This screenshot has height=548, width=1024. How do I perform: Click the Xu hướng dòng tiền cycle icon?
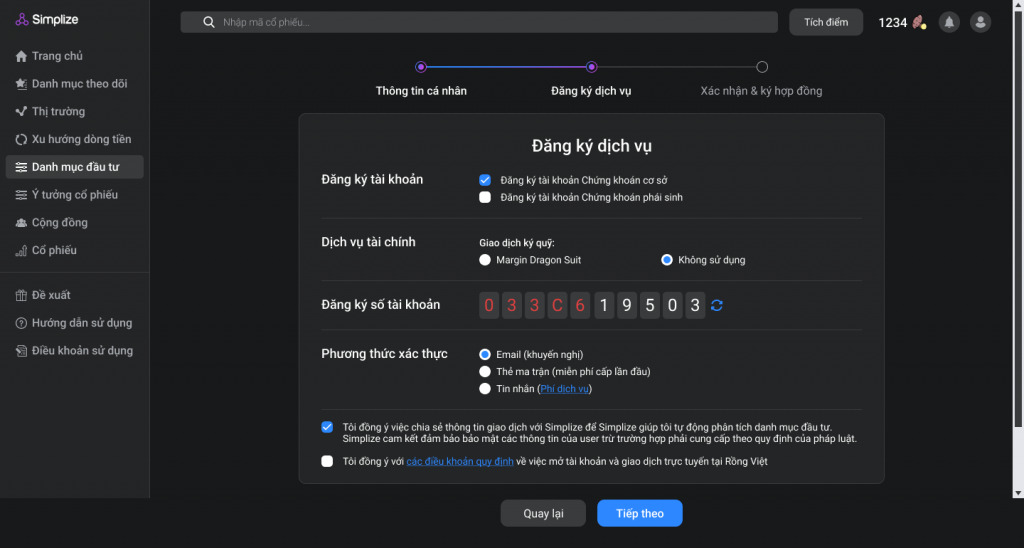[x=21, y=140]
